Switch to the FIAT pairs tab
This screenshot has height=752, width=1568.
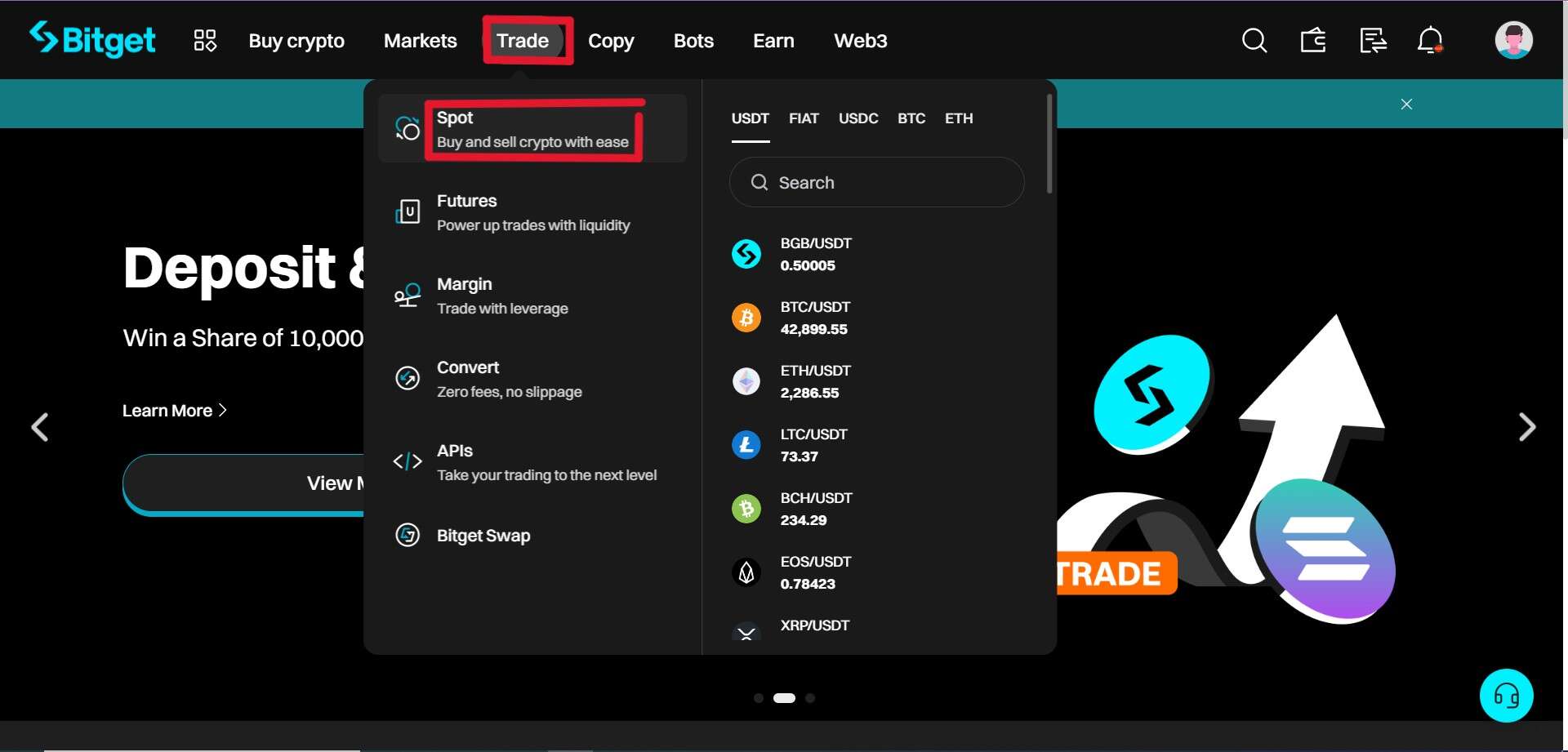tap(804, 118)
